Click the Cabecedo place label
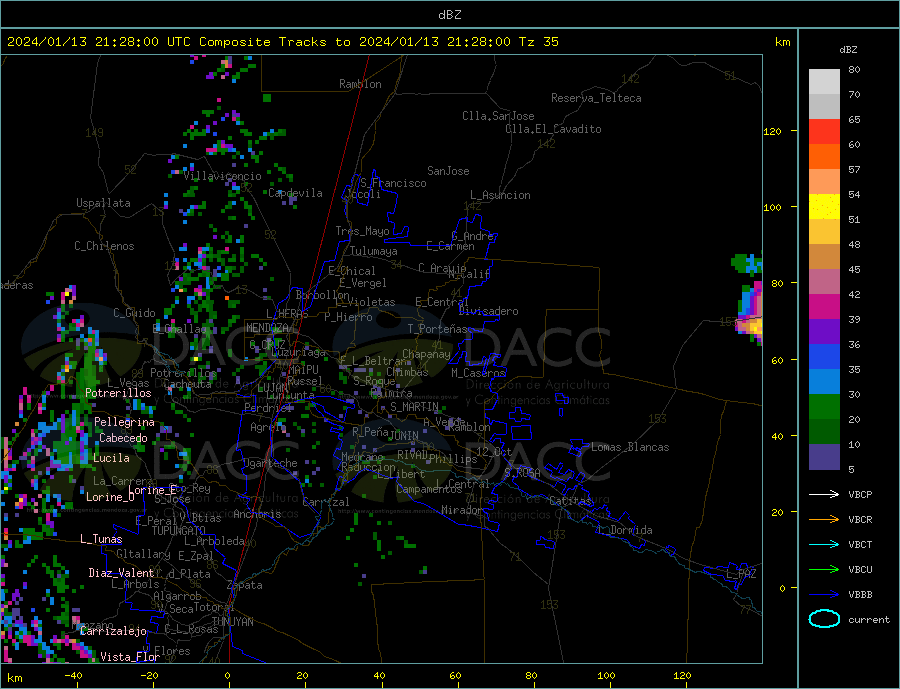900x689 pixels. click(x=123, y=438)
